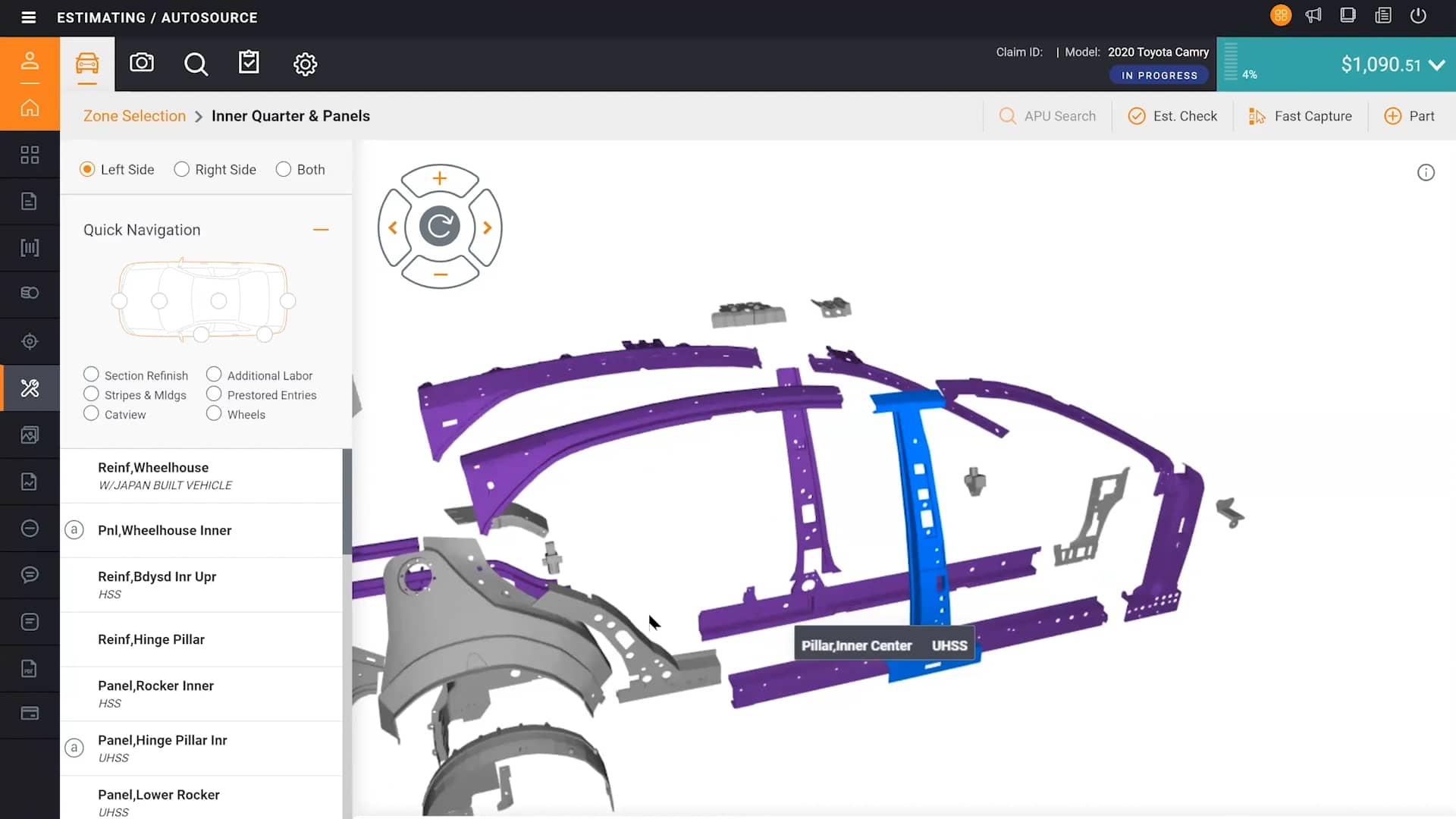Screen dimensions: 1456x819
Task: Open the dashboard grid sidebar icon
Action: (x=30, y=155)
